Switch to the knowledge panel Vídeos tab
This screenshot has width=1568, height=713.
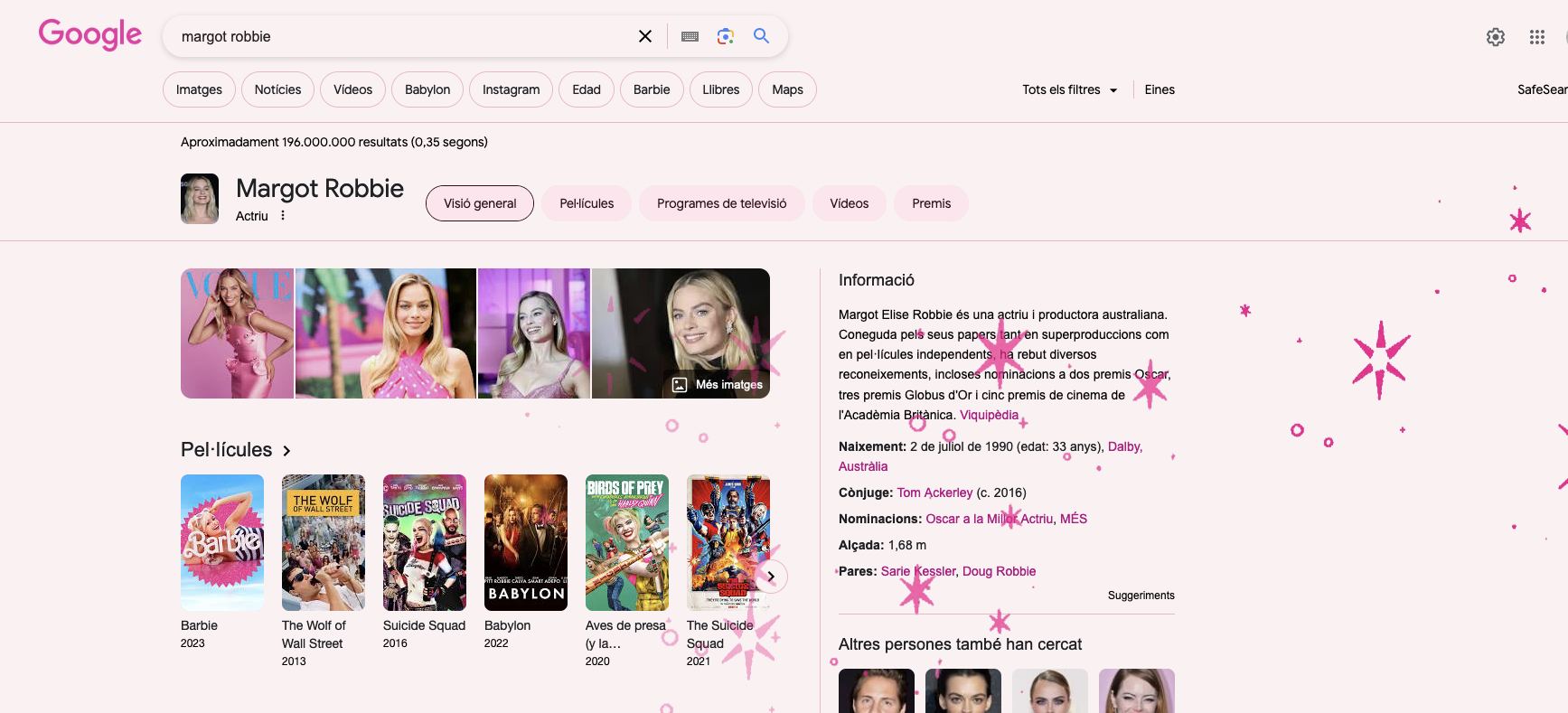[x=850, y=203]
